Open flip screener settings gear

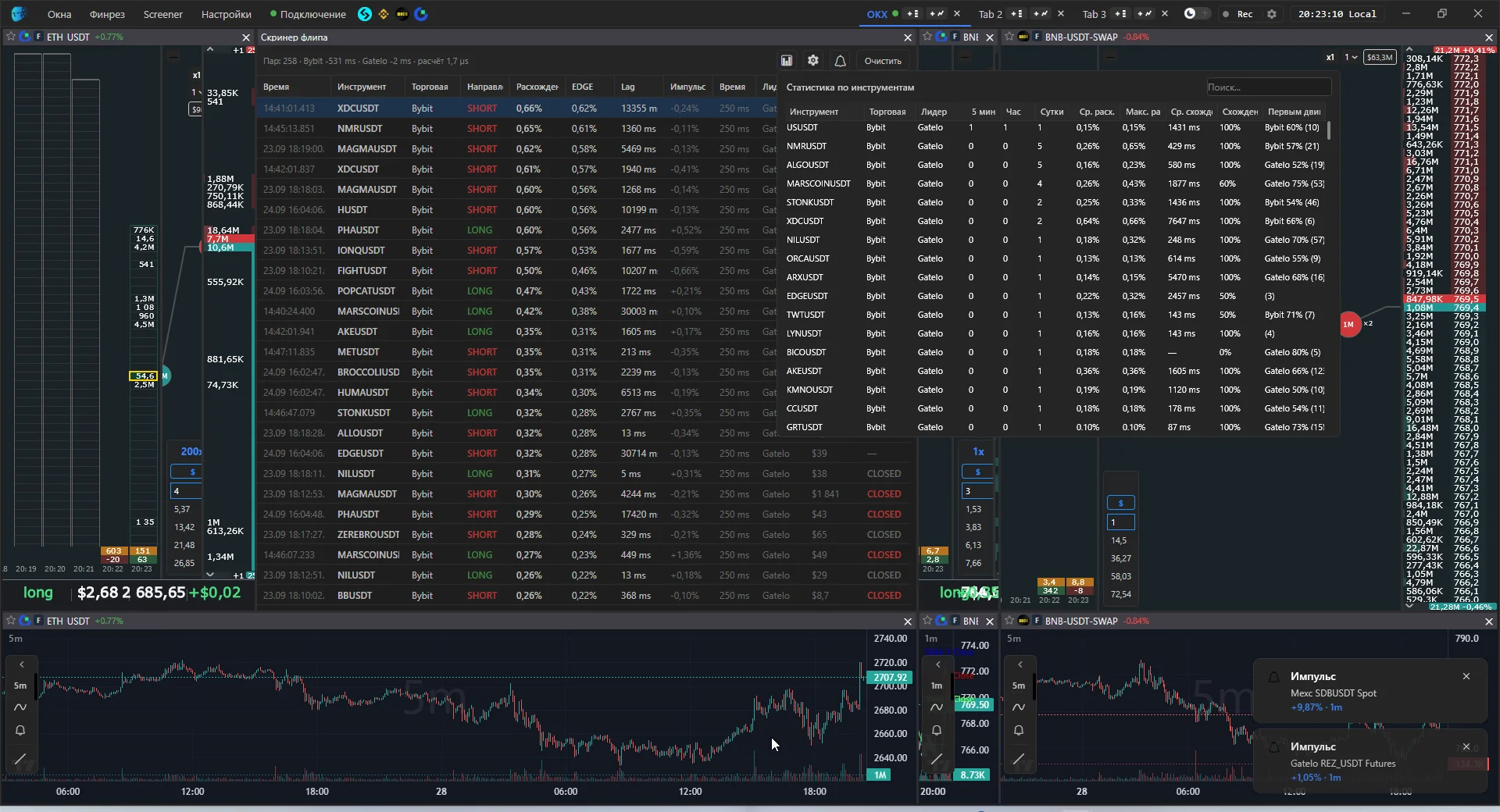point(813,61)
